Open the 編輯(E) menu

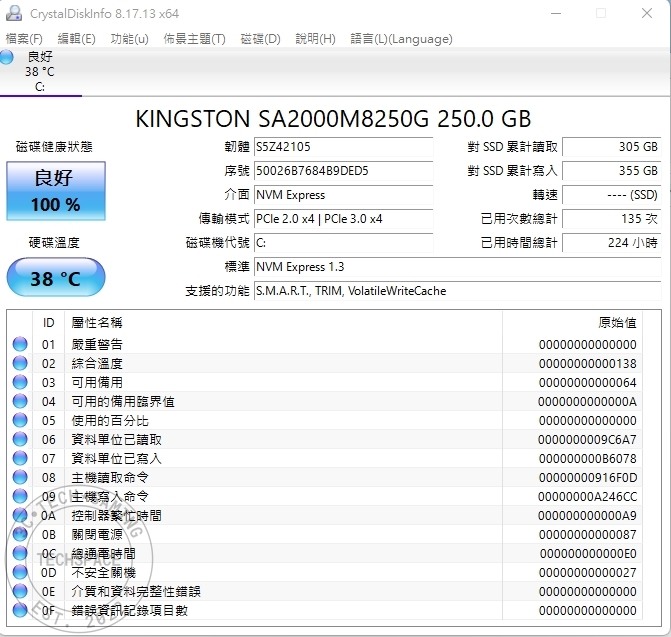coord(77,39)
